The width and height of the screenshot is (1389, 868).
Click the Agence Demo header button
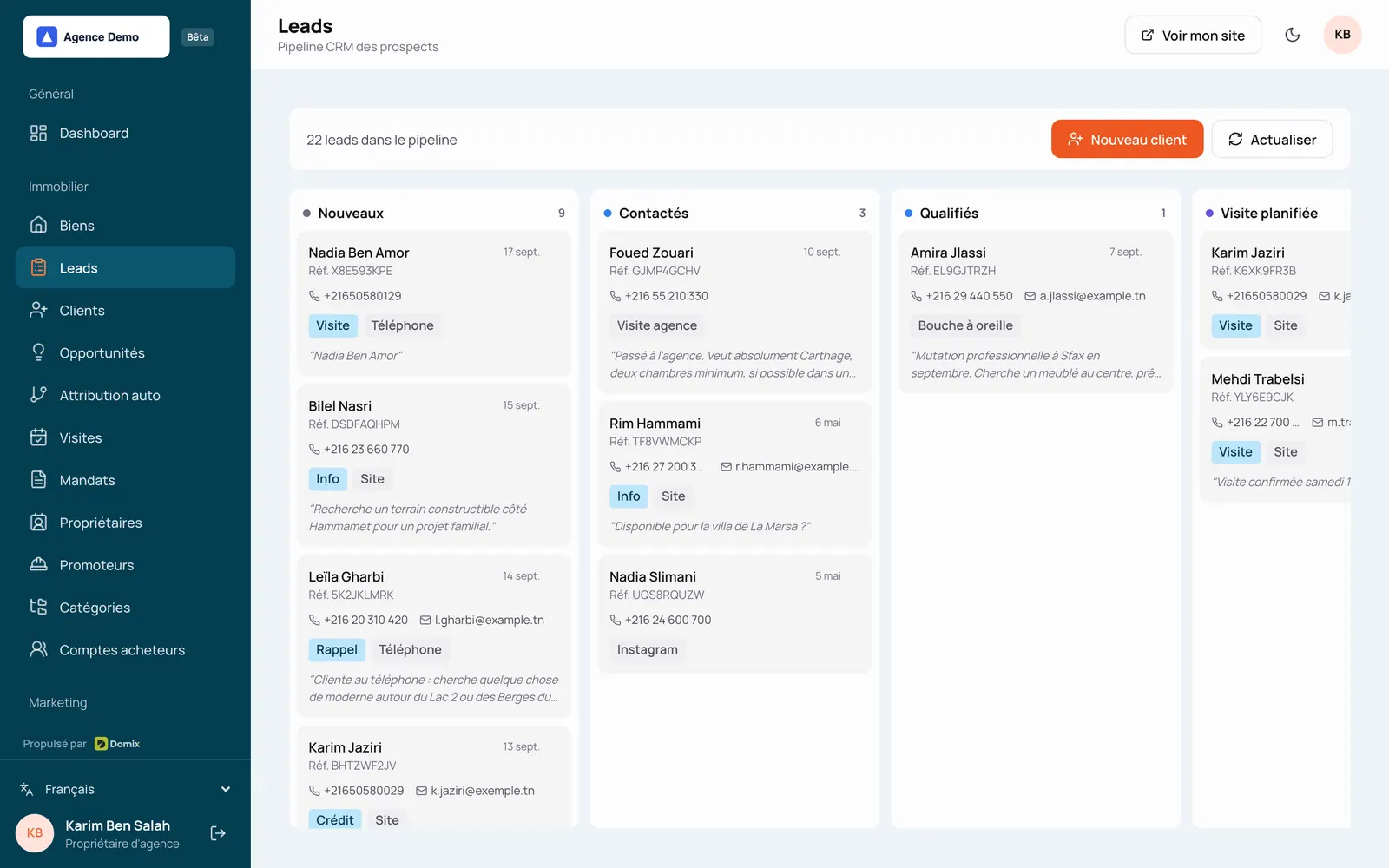pos(96,36)
